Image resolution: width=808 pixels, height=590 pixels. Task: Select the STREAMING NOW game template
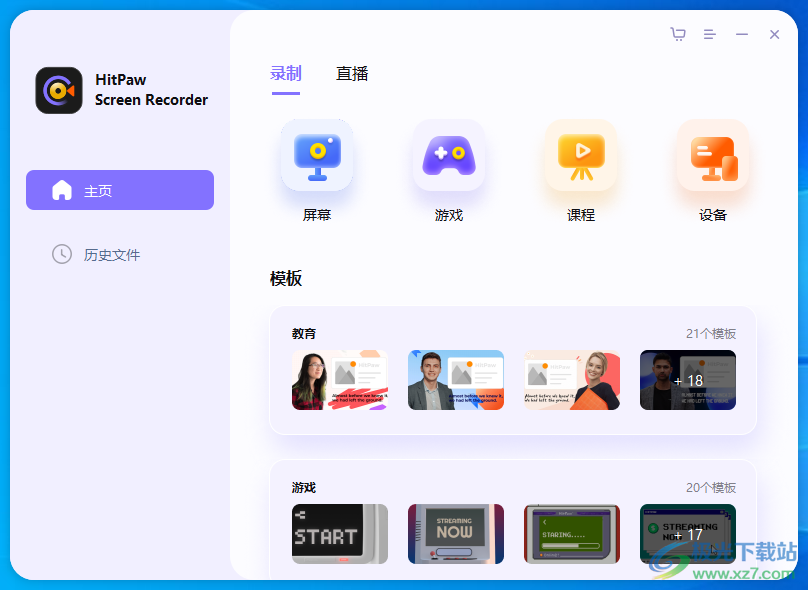click(455, 534)
